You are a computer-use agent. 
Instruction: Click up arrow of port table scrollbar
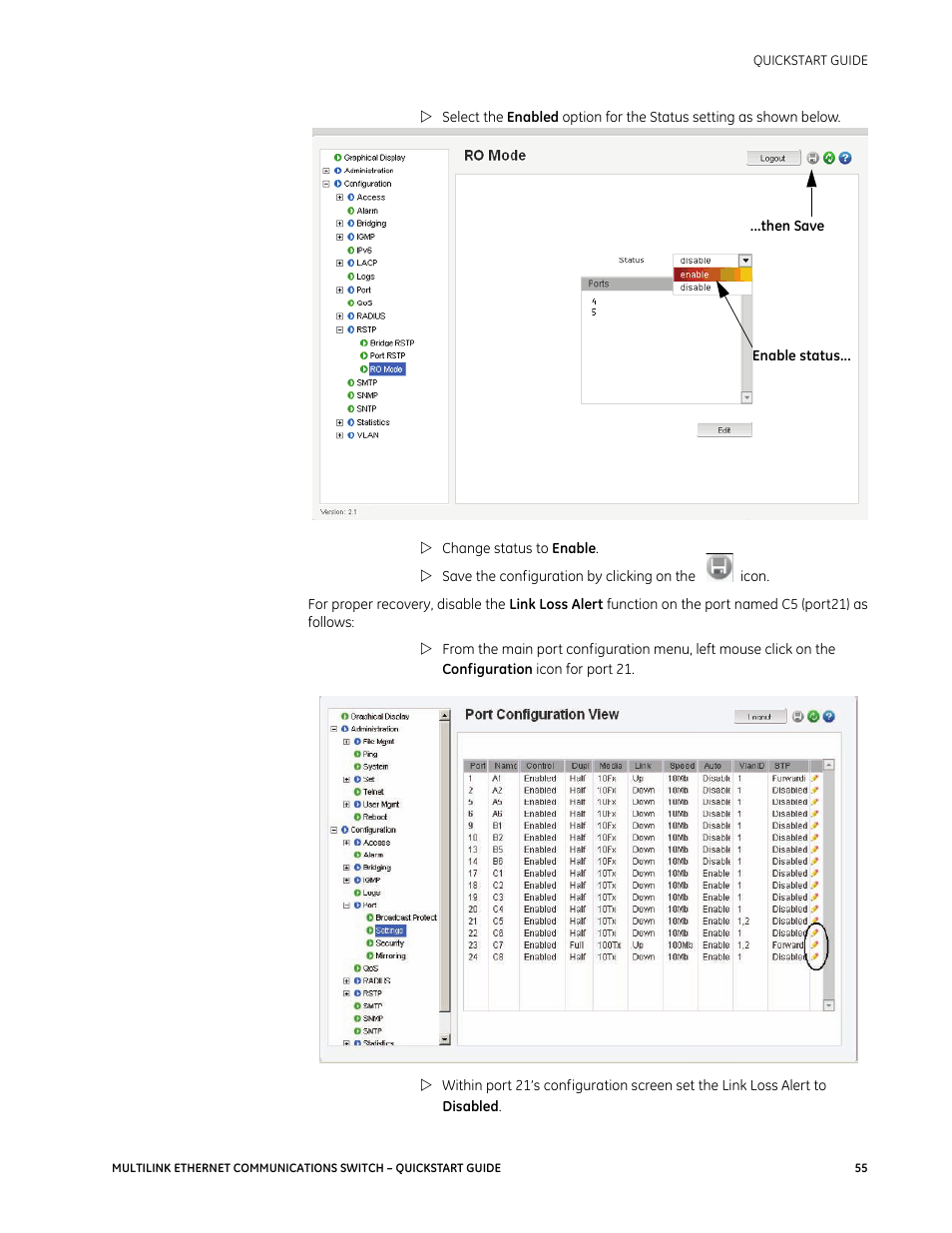tap(828, 765)
